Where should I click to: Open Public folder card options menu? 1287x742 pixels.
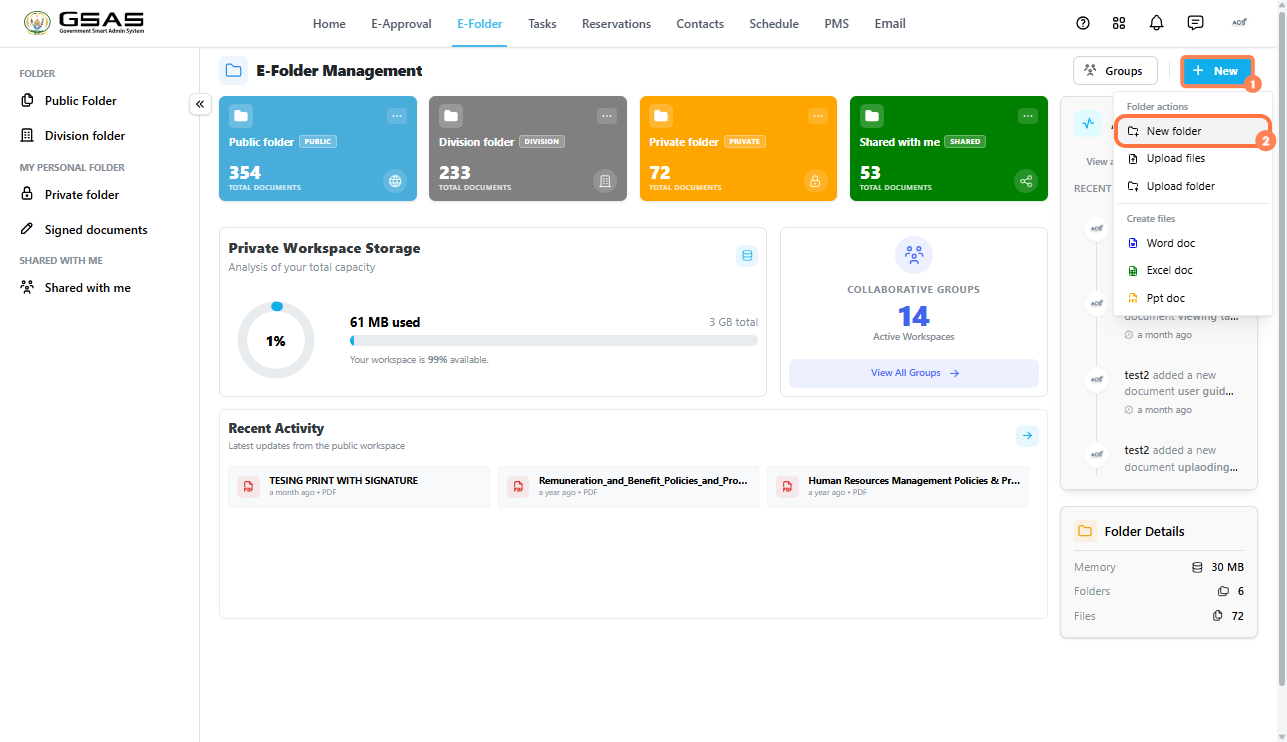(x=397, y=116)
